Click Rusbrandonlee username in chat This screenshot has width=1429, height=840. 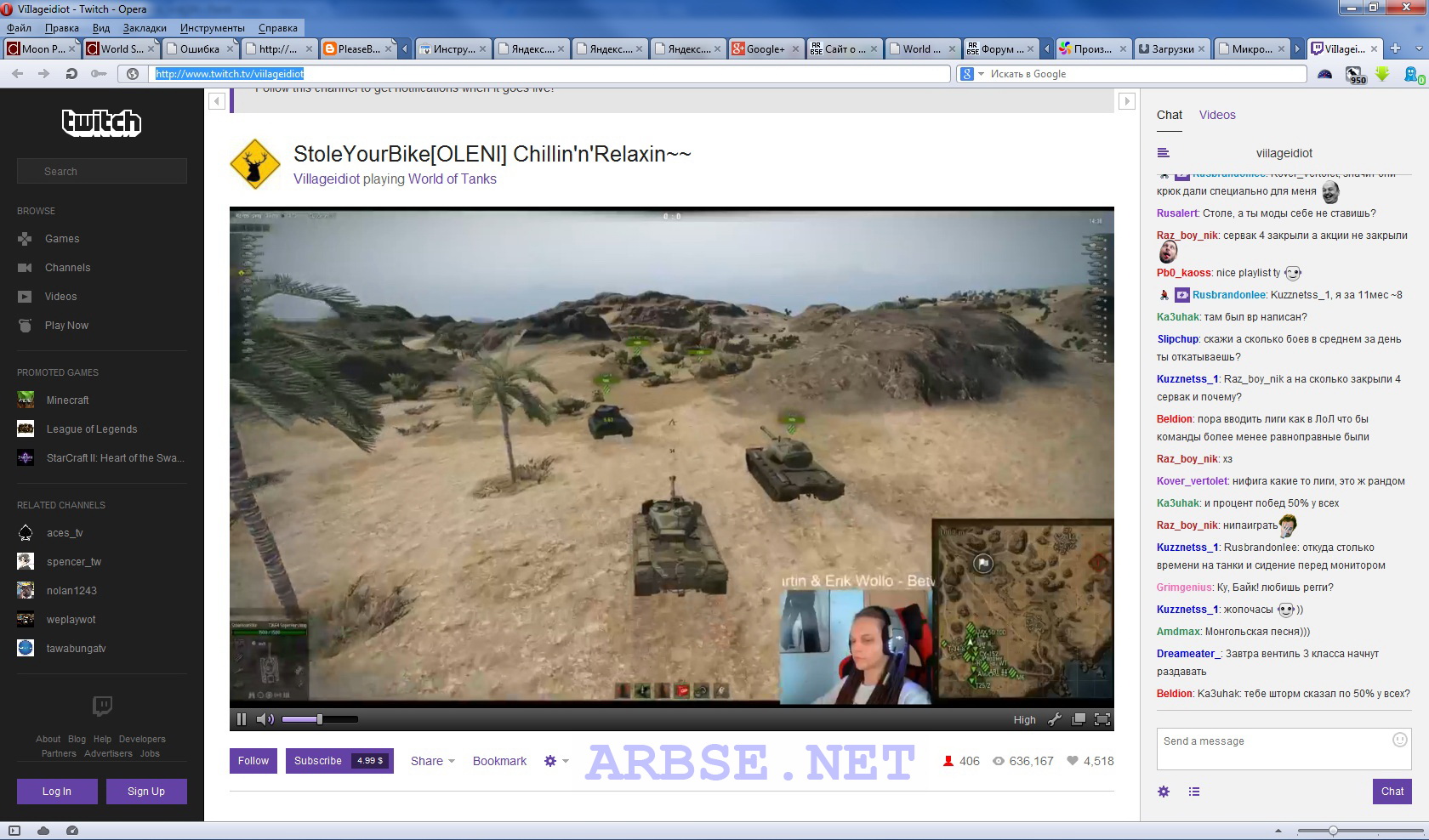[1229, 295]
